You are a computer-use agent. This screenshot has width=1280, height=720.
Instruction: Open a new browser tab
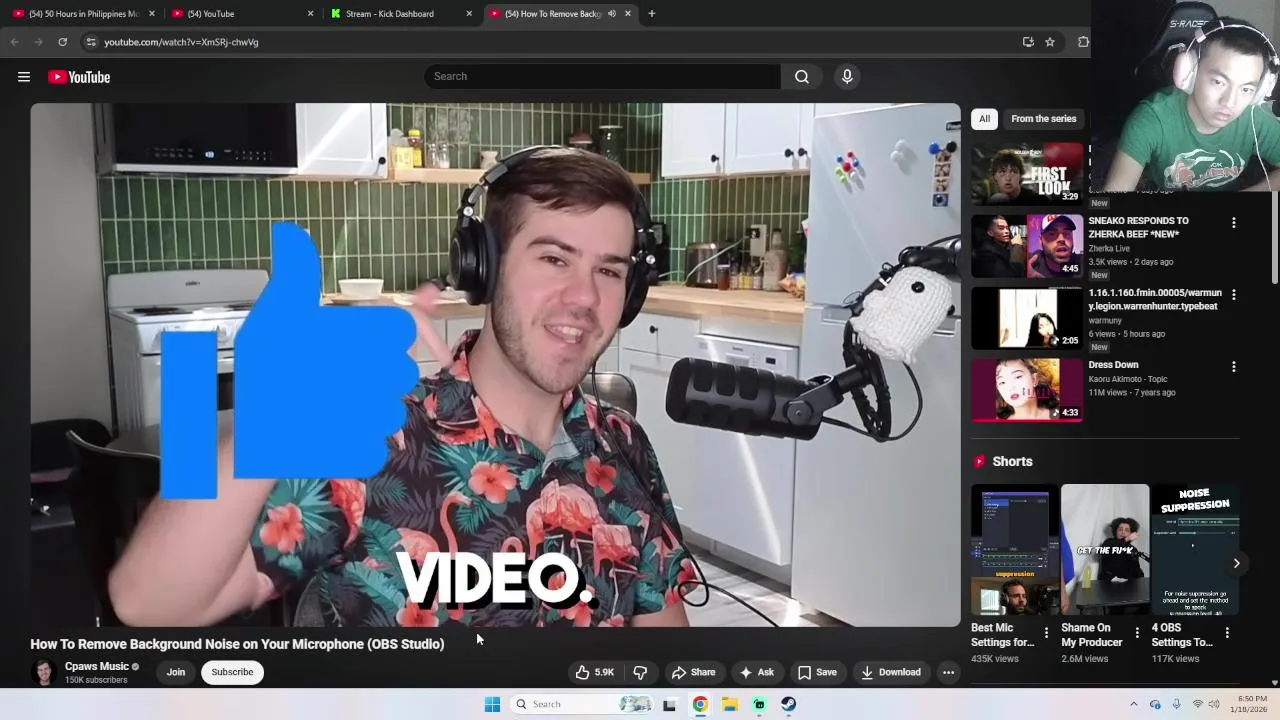tap(652, 14)
